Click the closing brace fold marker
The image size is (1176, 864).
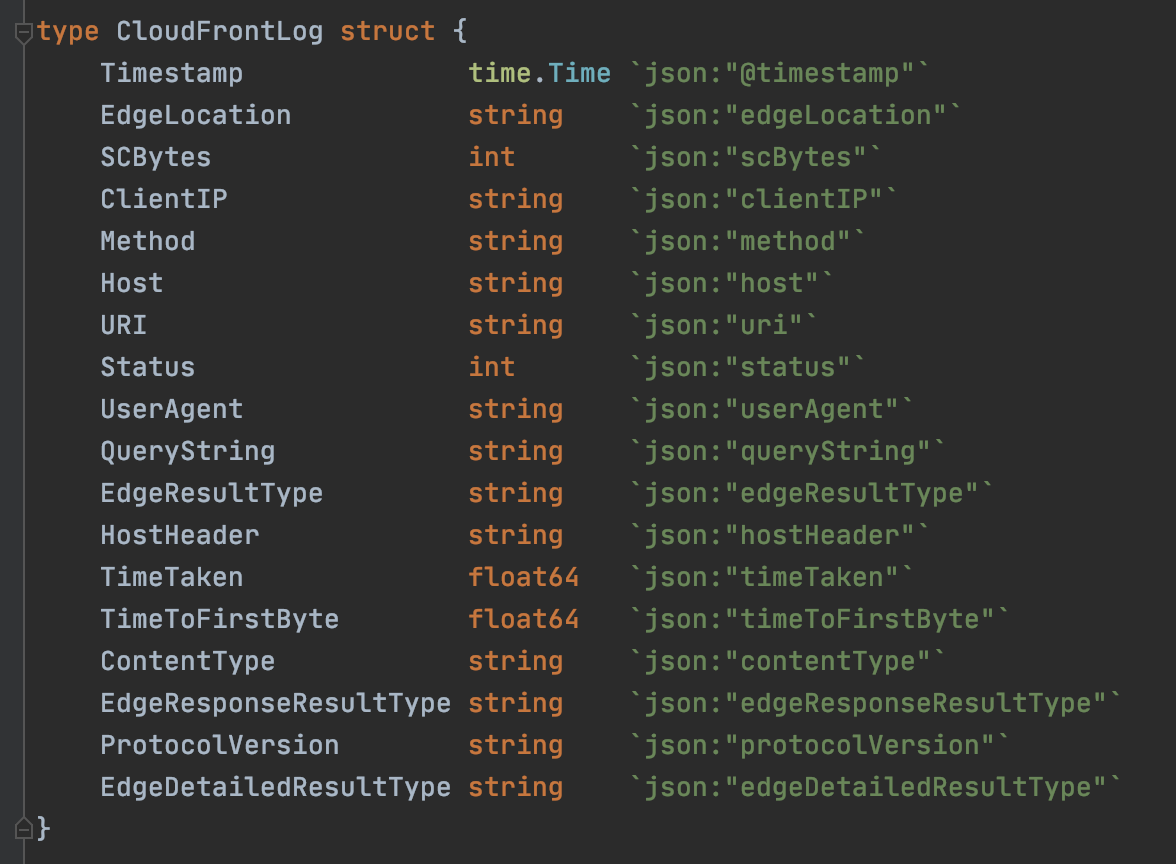coord(23,829)
